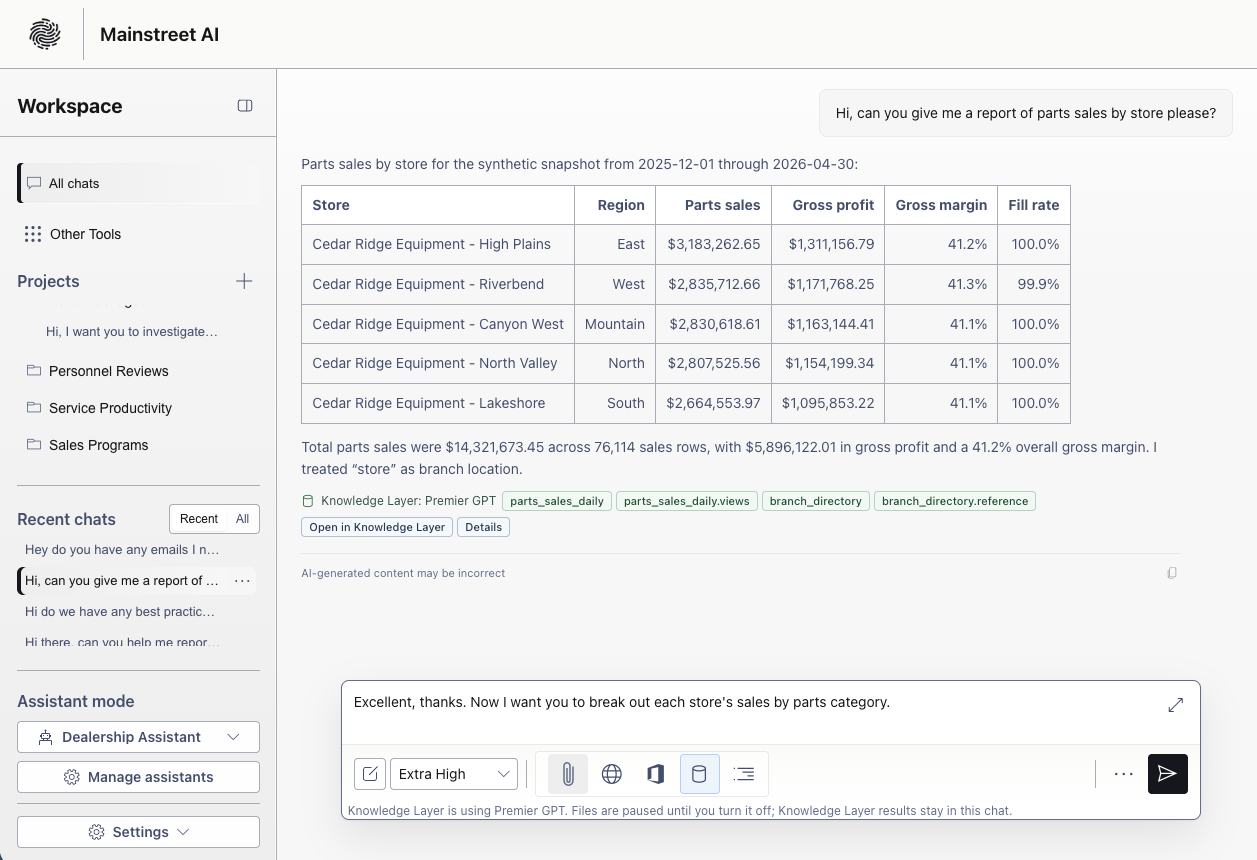Click Cedar Ridge Equipment - High Plains cell

coord(438,244)
